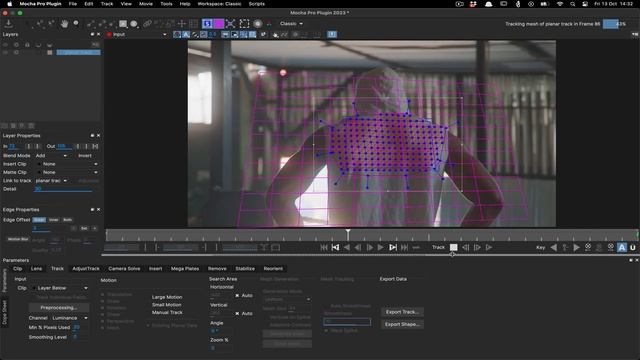Click the Min % Pixels Used field
Viewport: 640px width, 360px height.
tap(77, 327)
